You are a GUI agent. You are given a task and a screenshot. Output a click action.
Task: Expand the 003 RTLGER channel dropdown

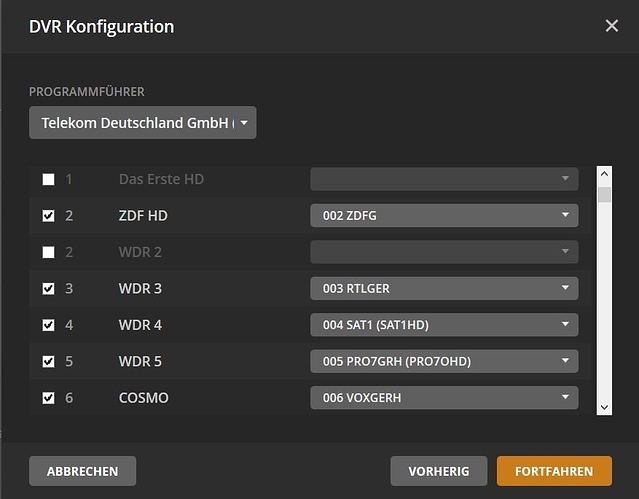click(x=444, y=289)
